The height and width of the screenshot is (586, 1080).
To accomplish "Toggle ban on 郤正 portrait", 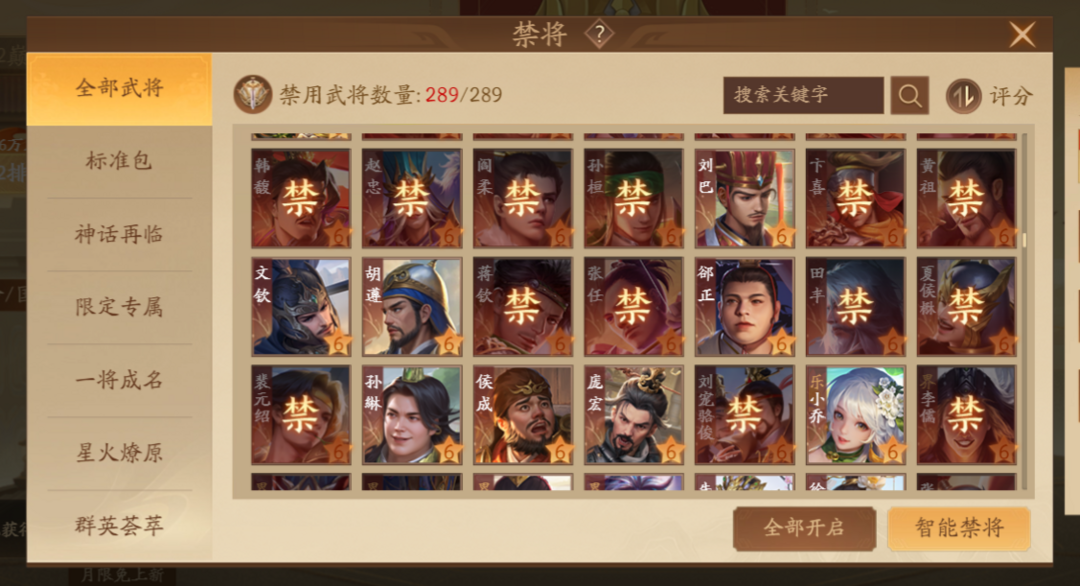I will click(x=745, y=306).
